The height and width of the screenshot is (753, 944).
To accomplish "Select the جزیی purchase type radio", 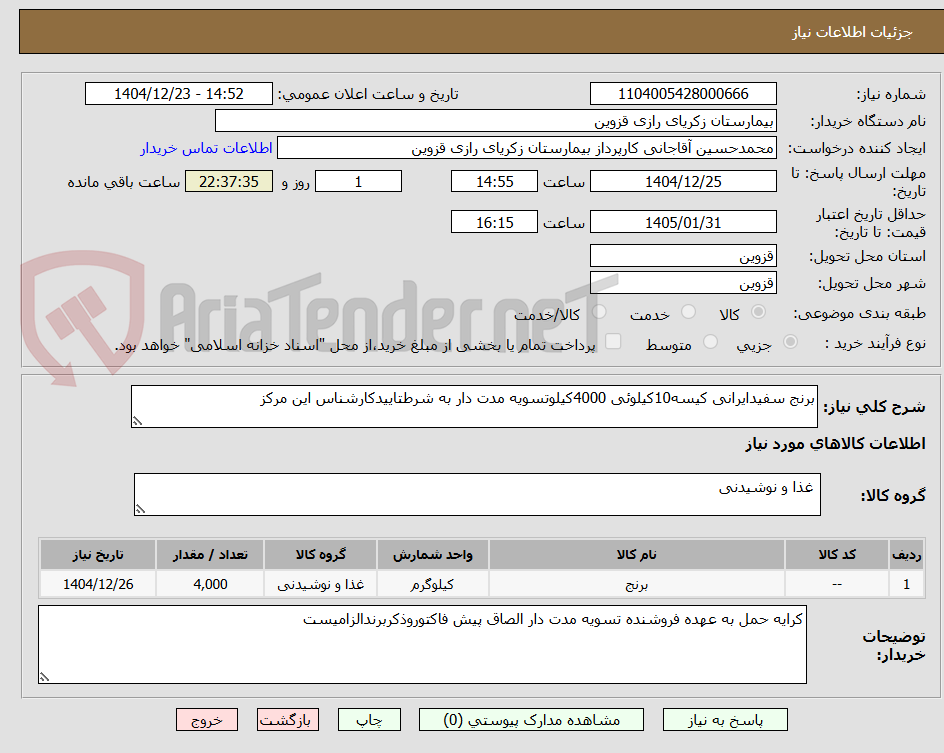I will 790,342.
